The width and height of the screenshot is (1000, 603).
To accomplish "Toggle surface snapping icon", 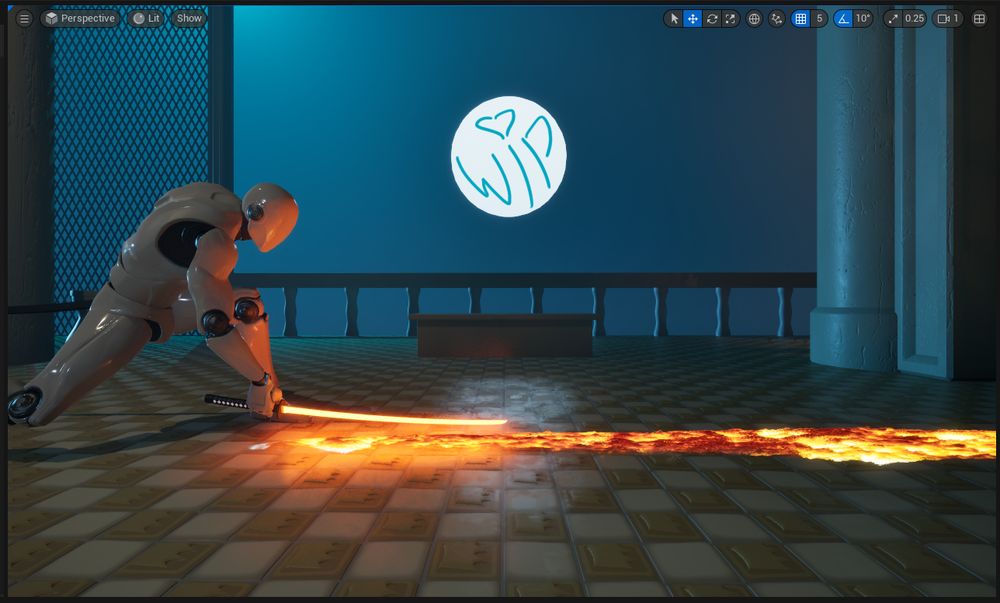I will pos(776,18).
